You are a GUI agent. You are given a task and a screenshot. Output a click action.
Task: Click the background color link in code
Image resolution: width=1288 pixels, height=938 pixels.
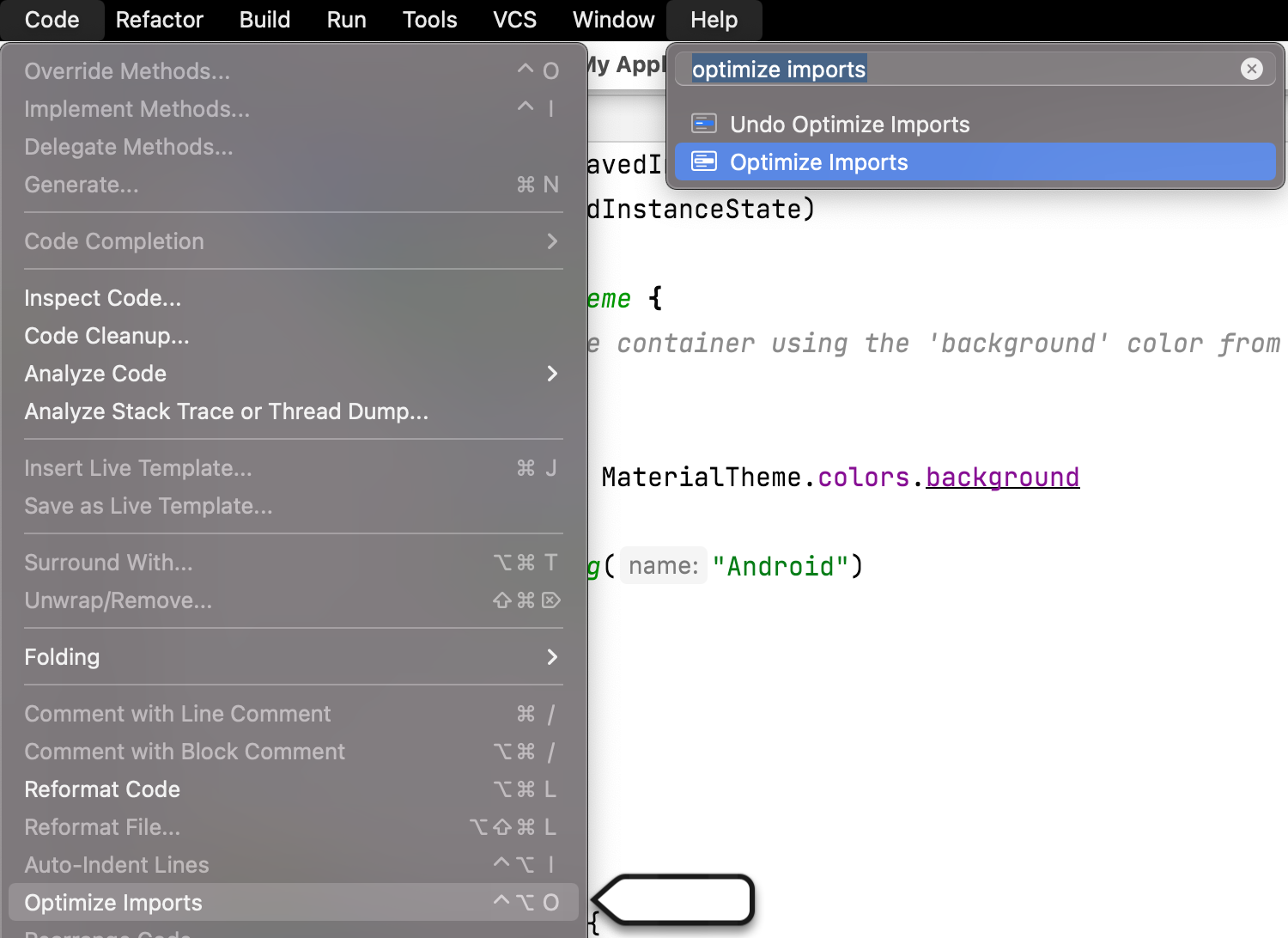(1002, 477)
